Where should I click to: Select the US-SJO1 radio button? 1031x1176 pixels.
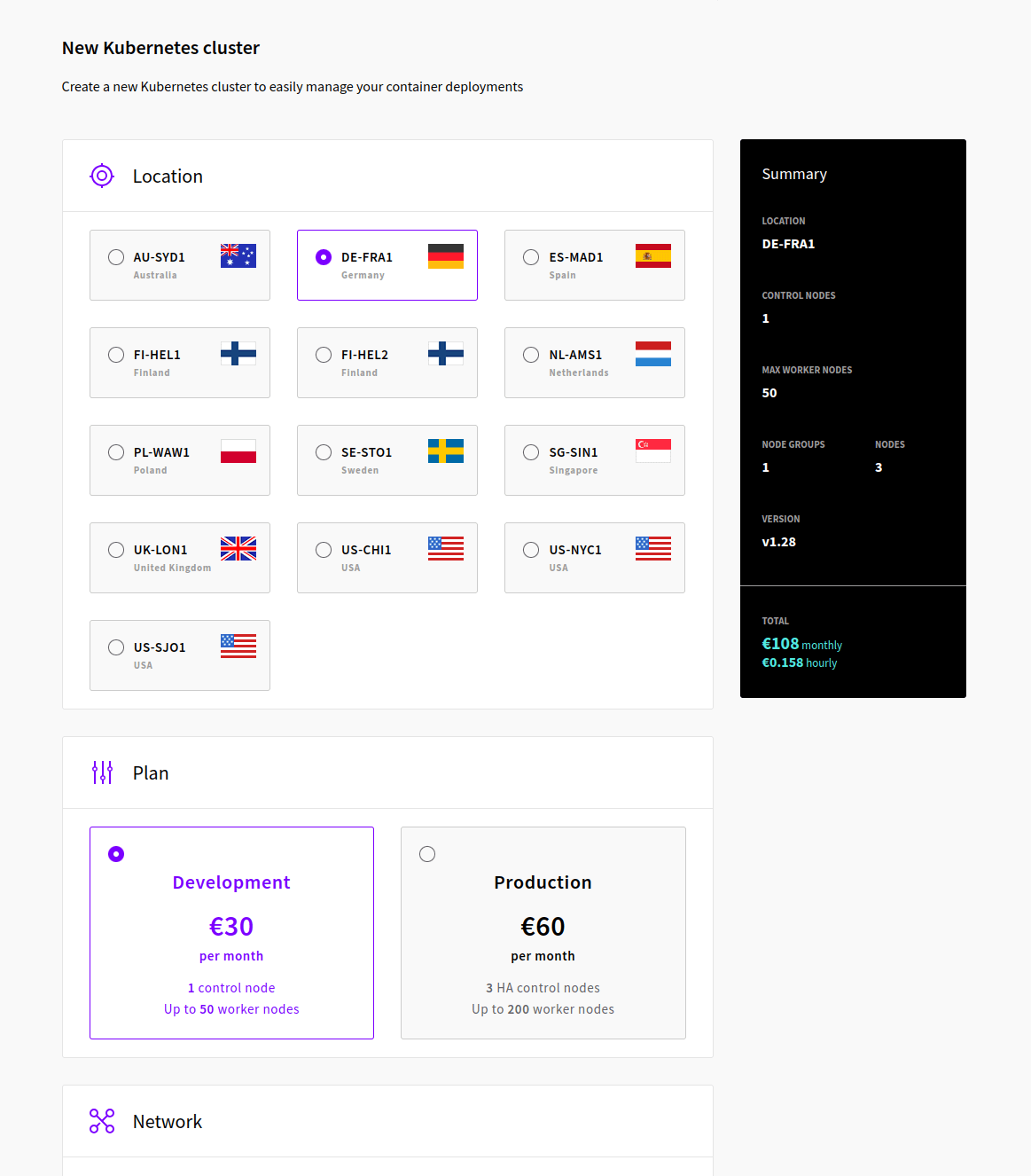[x=116, y=647]
